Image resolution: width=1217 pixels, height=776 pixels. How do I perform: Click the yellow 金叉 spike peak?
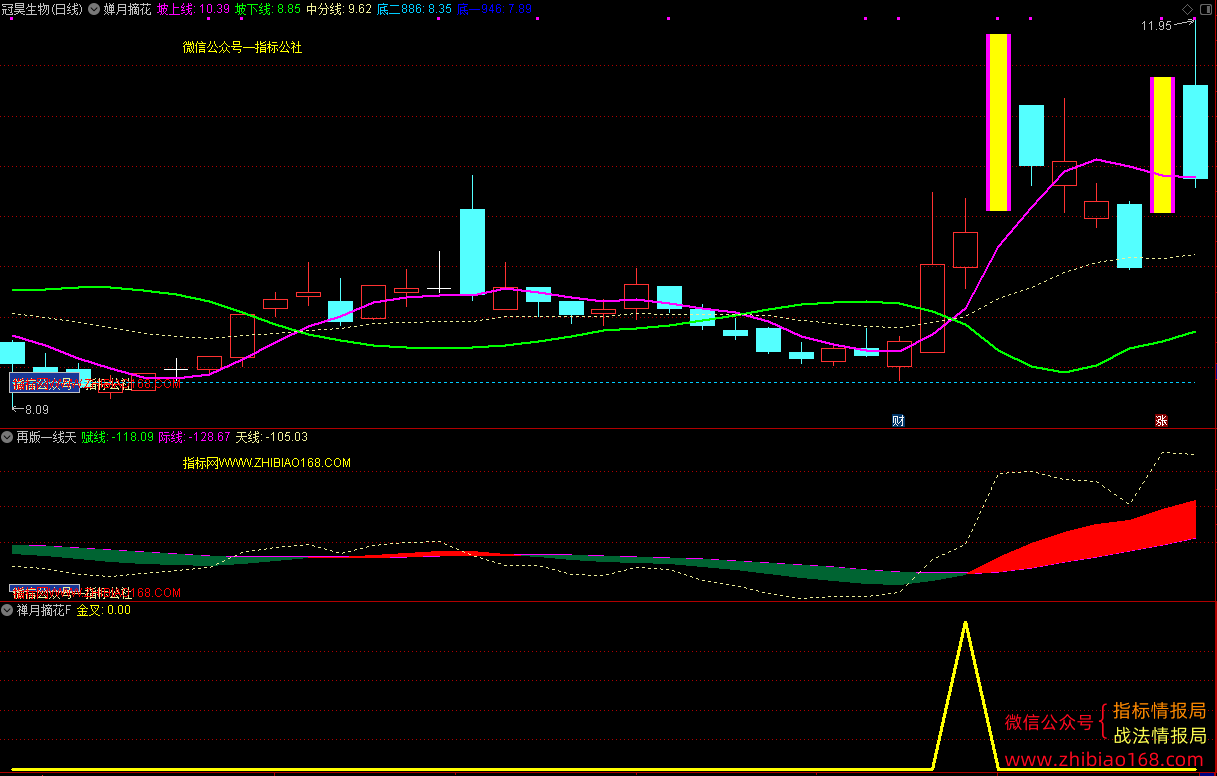pos(965,624)
